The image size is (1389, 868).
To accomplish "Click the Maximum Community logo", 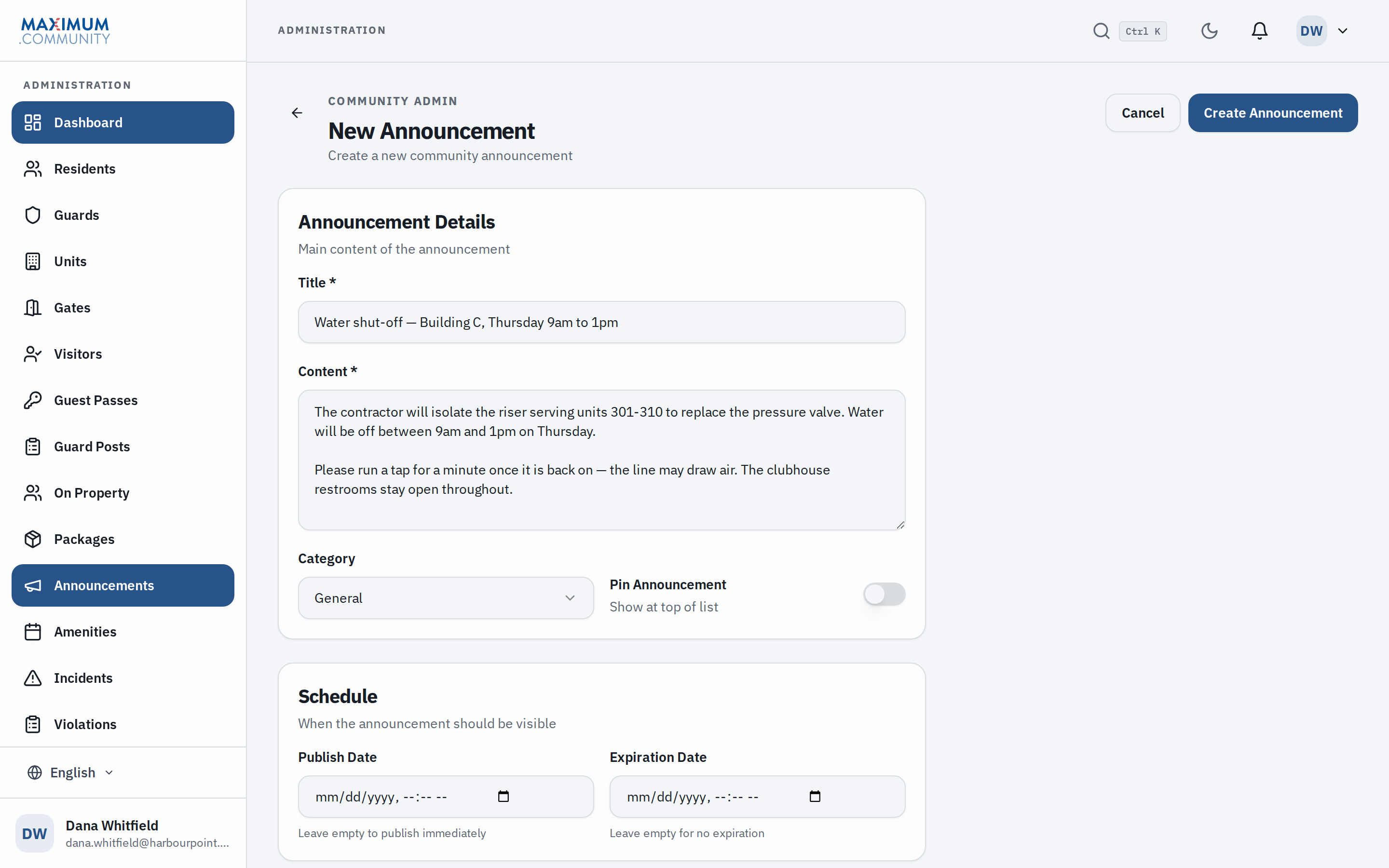I will click(x=65, y=31).
